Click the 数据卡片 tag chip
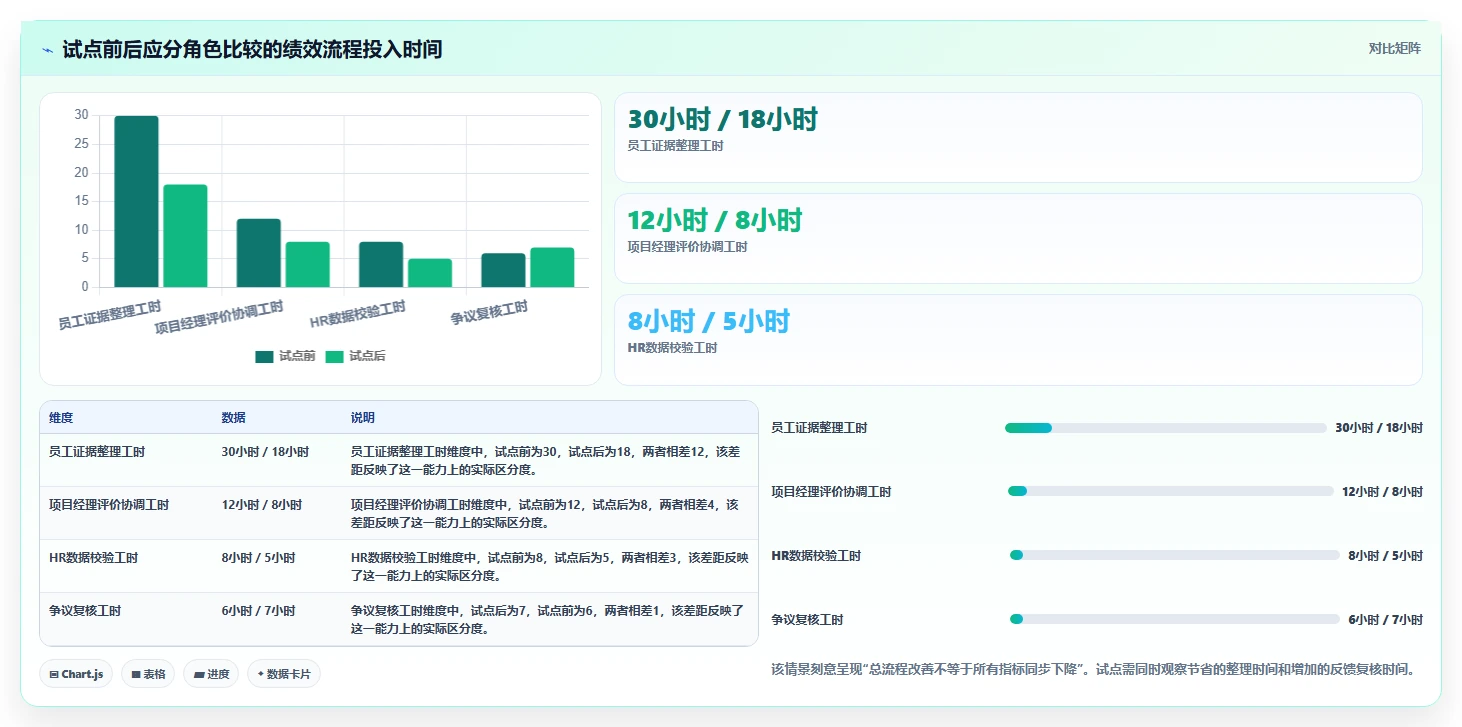This screenshot has height=727, width=1462. (284, 674)
